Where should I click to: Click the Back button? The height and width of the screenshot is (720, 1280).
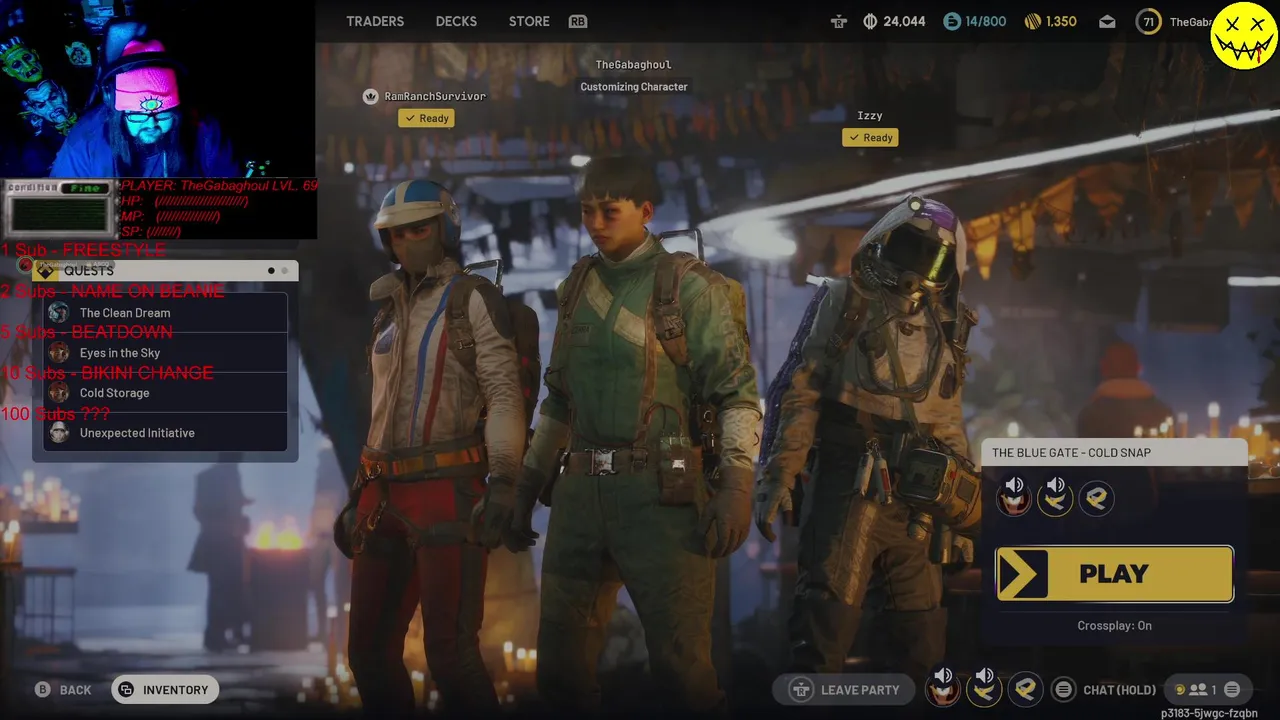pos(64,690)
